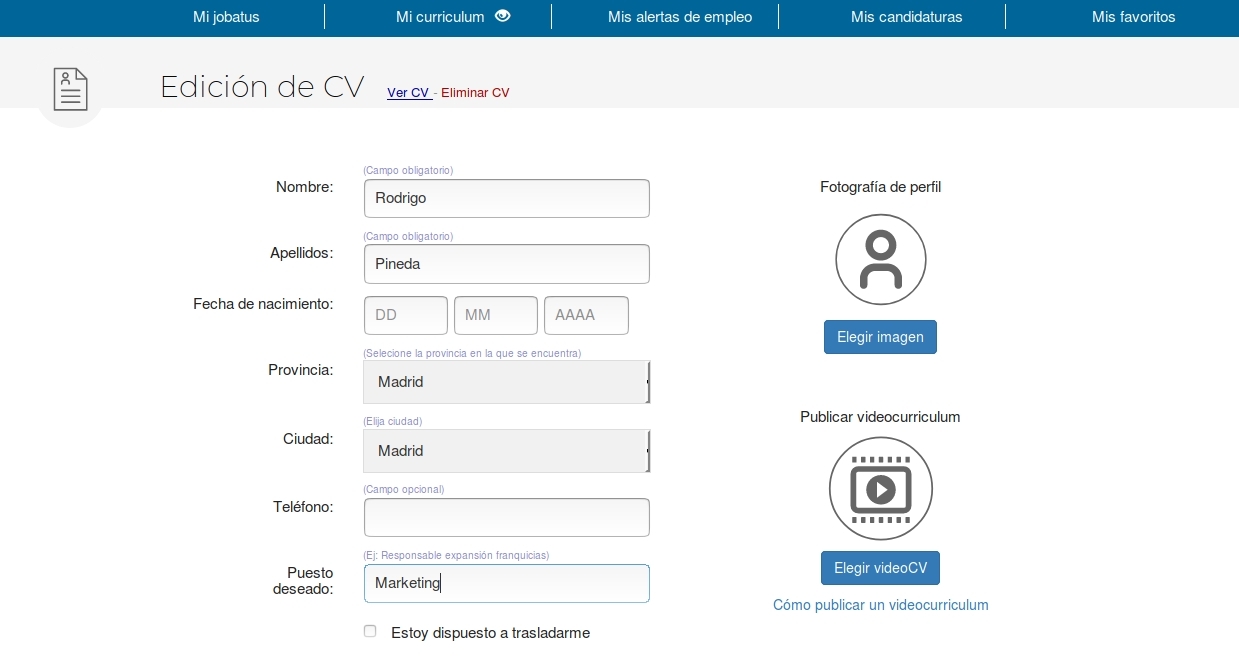The width and height of the screenshot is (1239, 661).
Task: Expand the Ciudad dropdown
Action: click(x=506, y=451)
